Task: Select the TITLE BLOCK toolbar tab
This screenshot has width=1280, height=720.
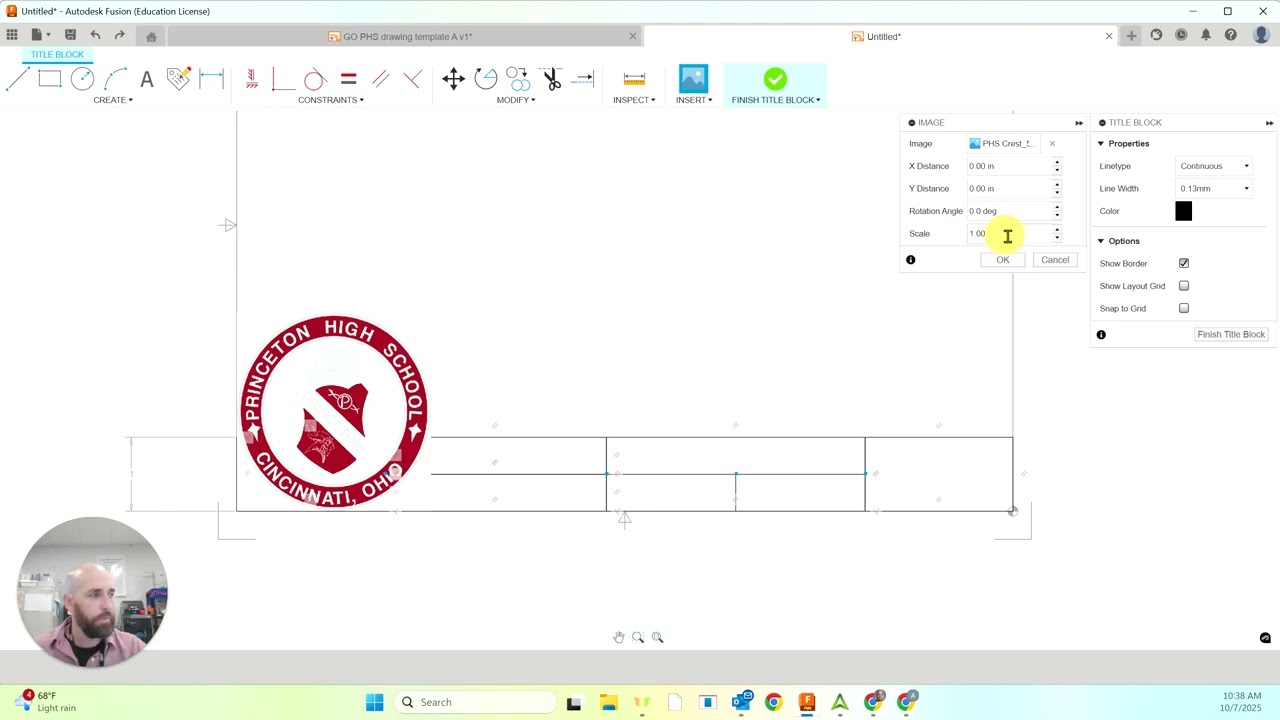Action: [57, 54]
